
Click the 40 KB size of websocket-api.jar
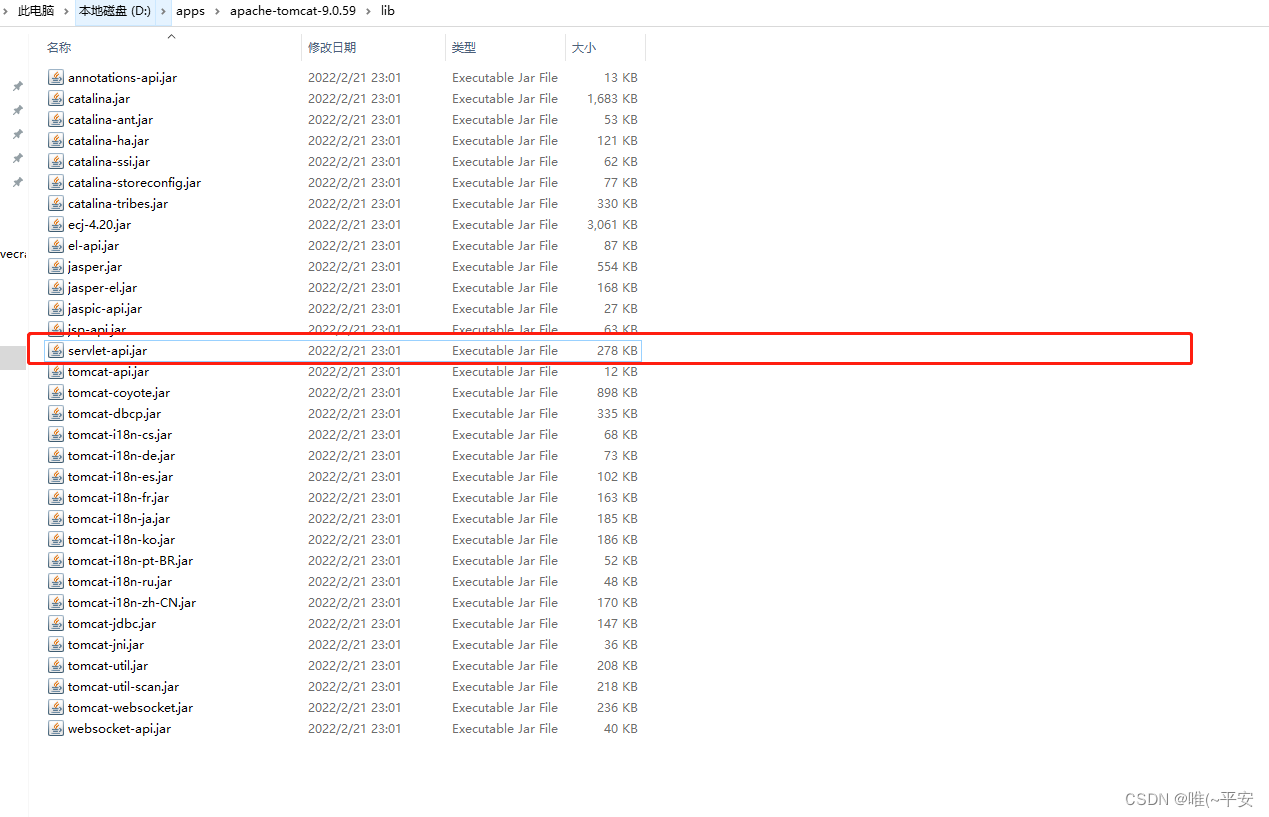pyautogui.click(x=620, y=729)
